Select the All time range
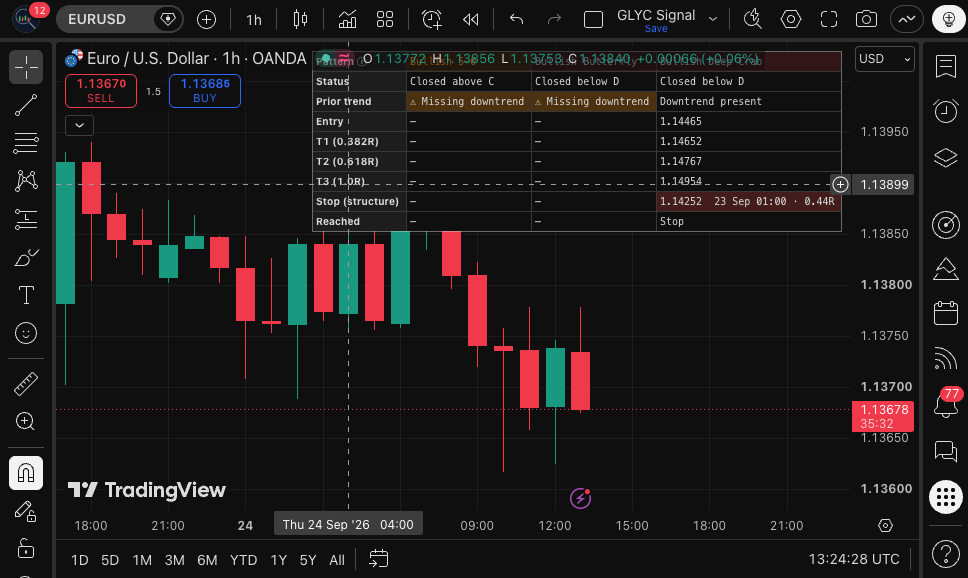The image size is (968, 578). [337, 560]
